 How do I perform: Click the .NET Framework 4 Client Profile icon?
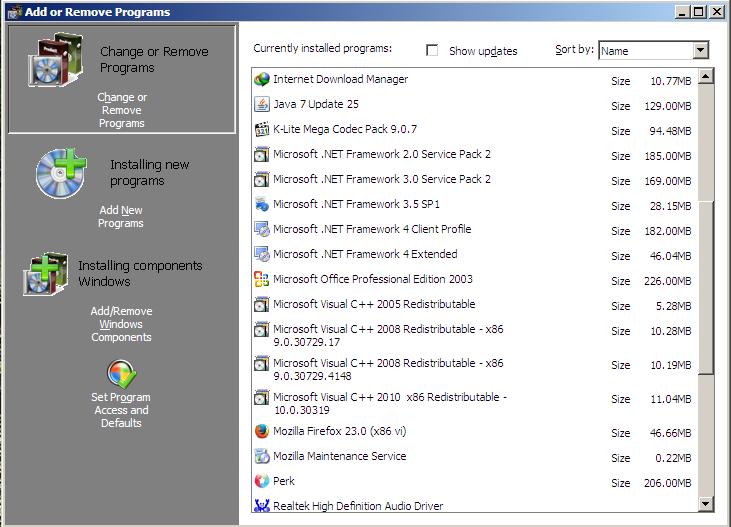tap(262, 229)
